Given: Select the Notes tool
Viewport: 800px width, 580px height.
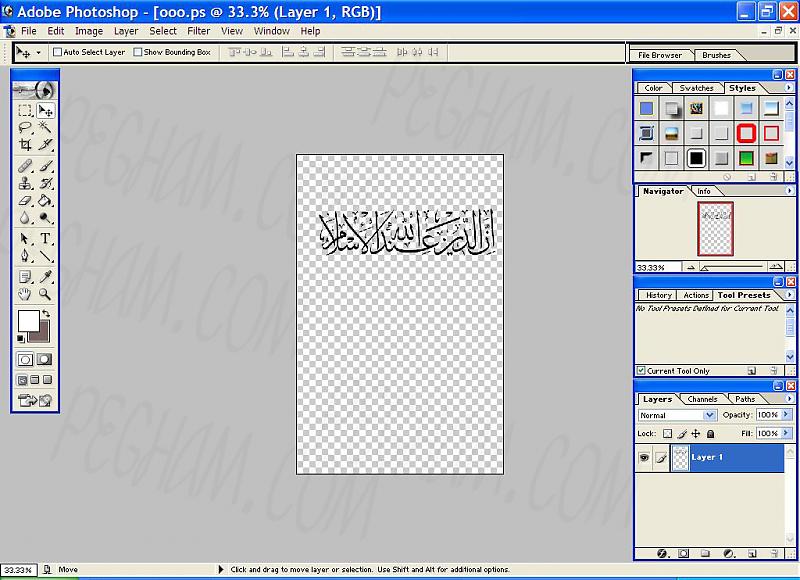Looking at the screenshot, I should pos(25,276).
